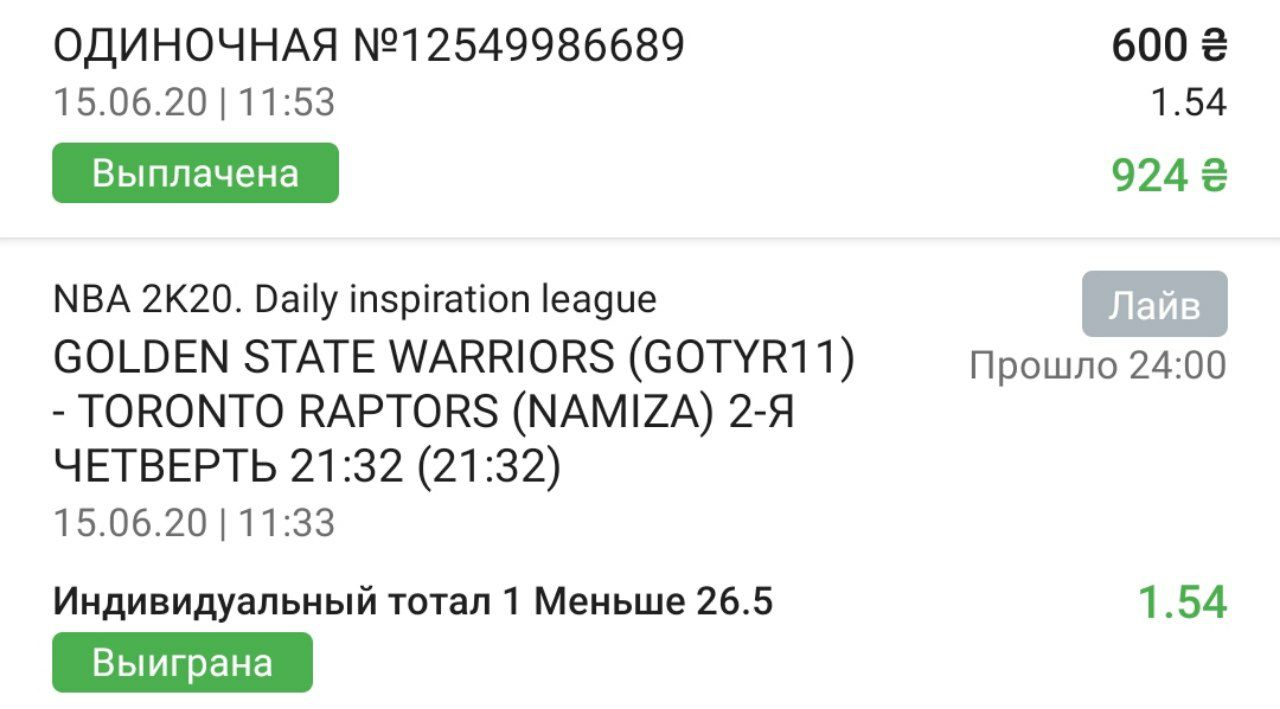Click the black 1.54 odds under the stake
Viewport: 1280px width, 709px height.
pyautogui.click(x=1187, y=102)
